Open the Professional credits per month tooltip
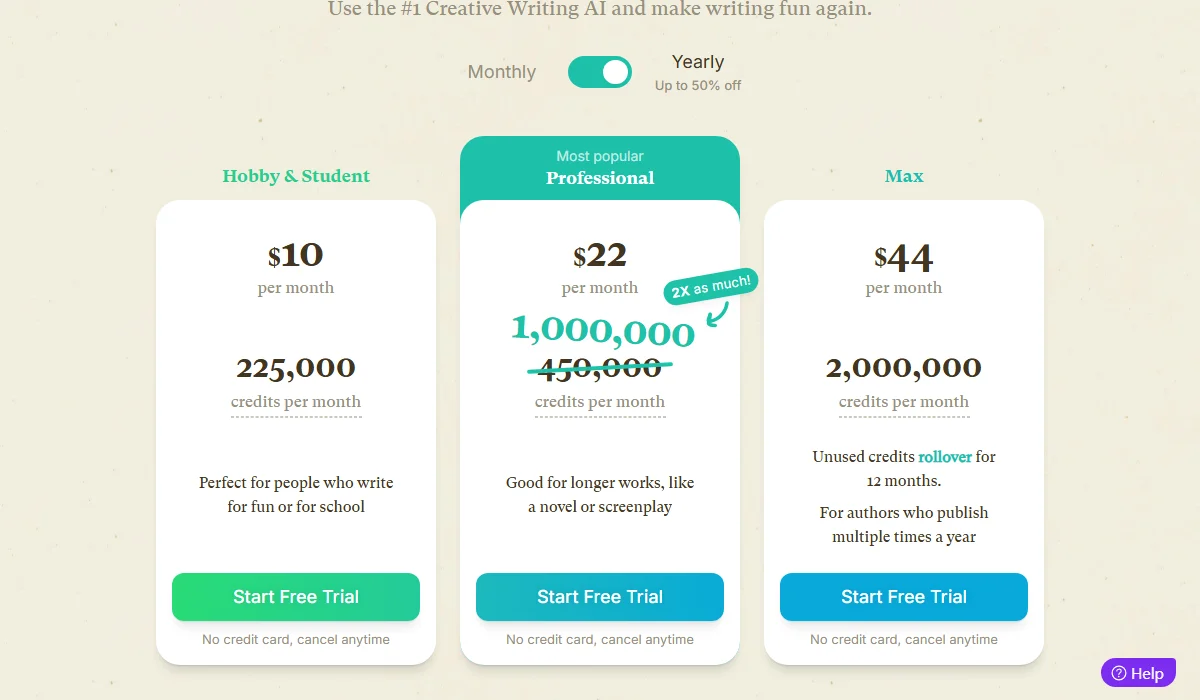 600,401
